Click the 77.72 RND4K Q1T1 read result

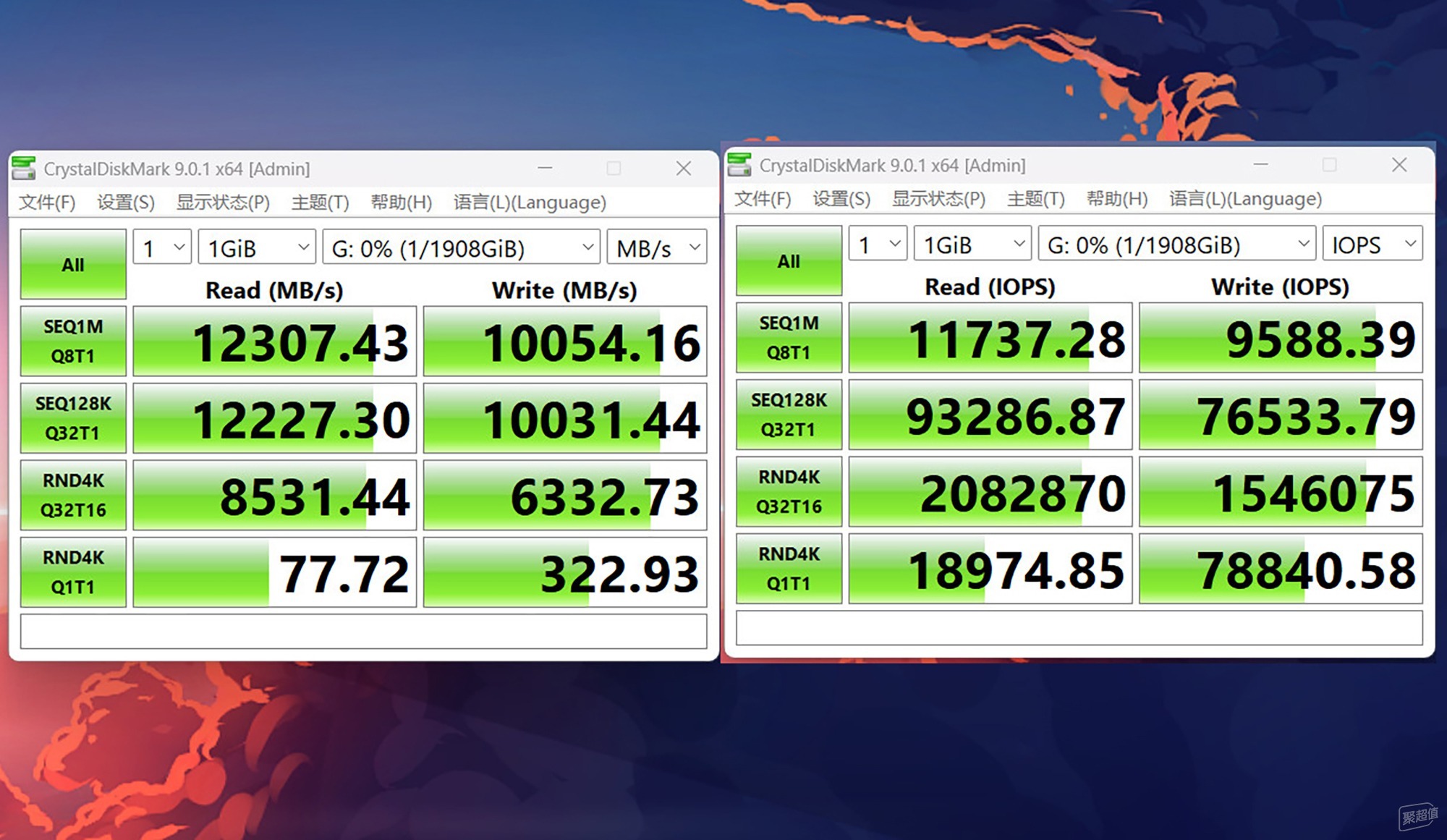[275, 572]
